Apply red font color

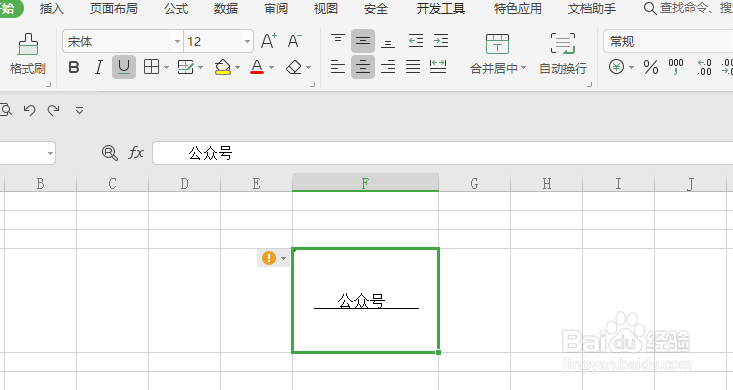pos(257,67)
